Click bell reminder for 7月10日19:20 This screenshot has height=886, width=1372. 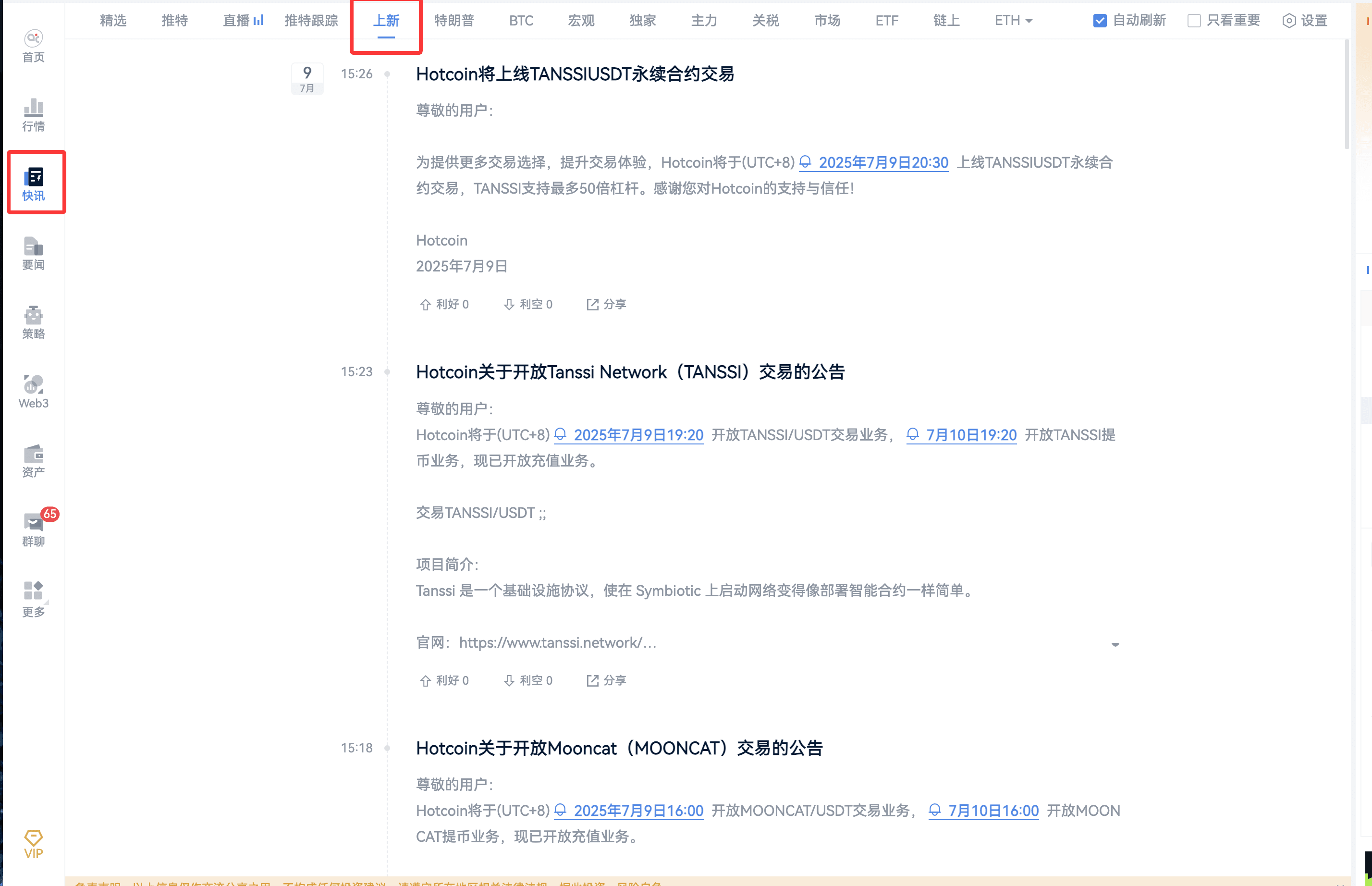[x=912, y=435]
